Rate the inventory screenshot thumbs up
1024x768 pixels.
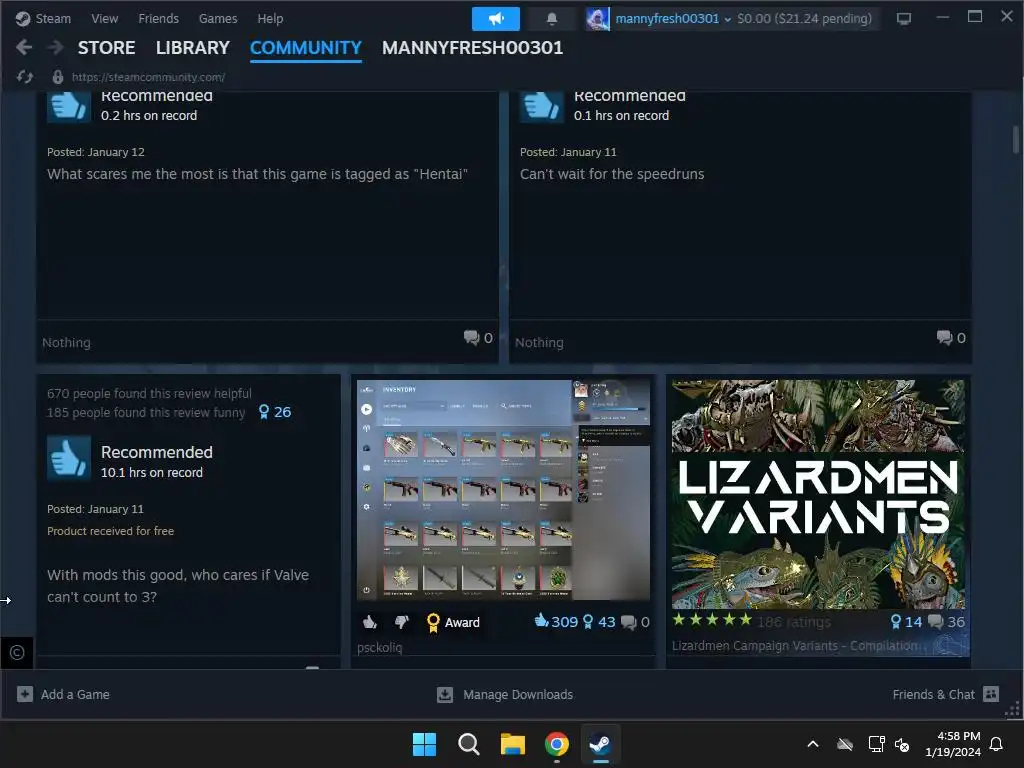point(370,622)
